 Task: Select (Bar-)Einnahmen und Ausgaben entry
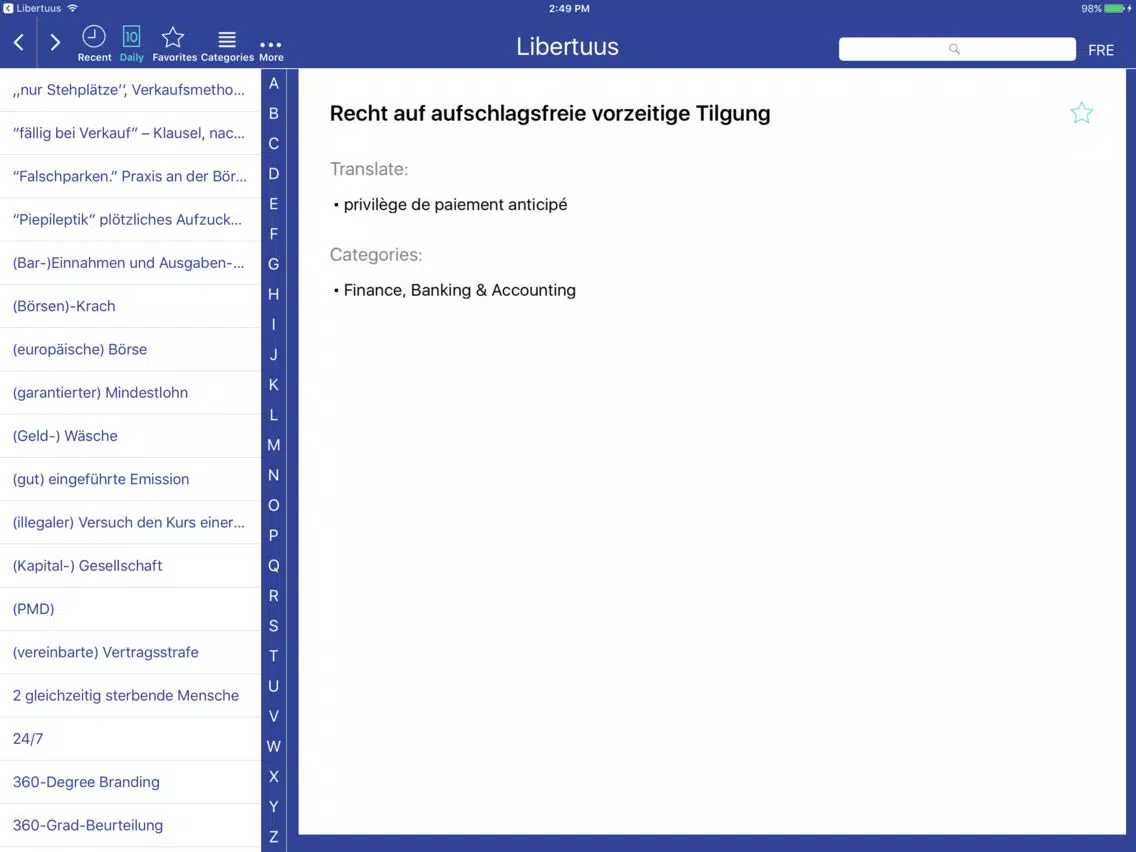pyautogui.click(x=130, y=263)
